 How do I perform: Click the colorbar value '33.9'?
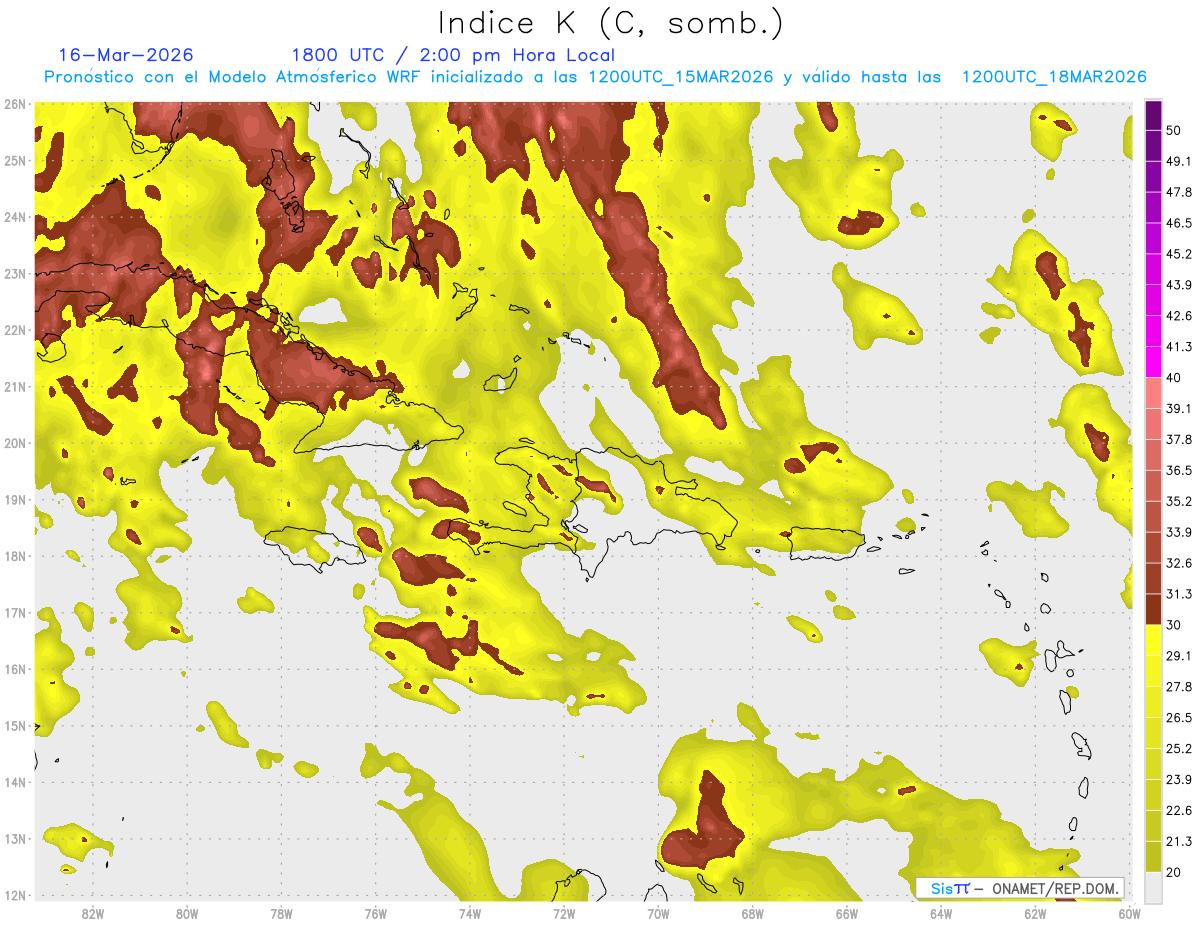(1178, 532)
